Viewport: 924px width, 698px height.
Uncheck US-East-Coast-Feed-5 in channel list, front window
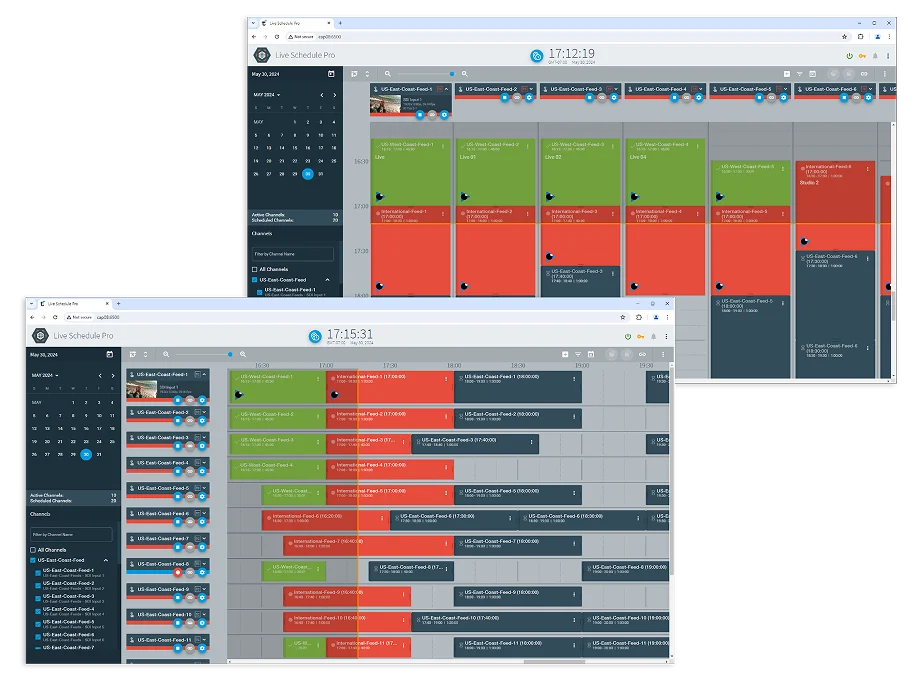point(38,624)
